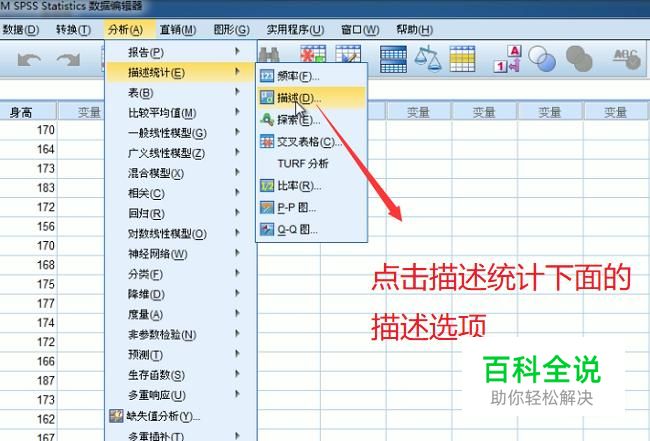Click the 缺失值分析 icon
The width and height of the screenshot is (650, 441).
(116, 416)
